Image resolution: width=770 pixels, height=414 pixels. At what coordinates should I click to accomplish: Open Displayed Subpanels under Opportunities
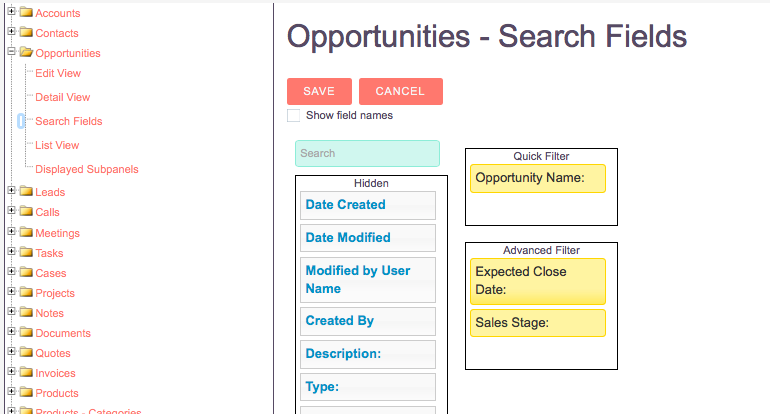(87, 169)
